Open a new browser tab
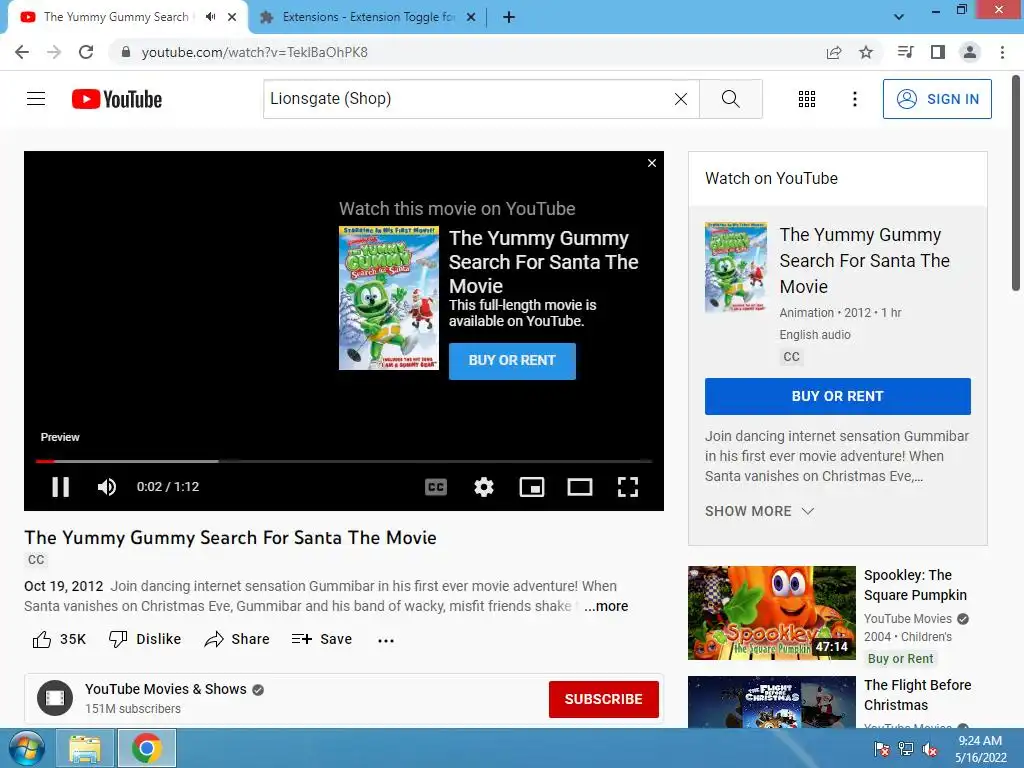The height and width of the screenshot is (768, 1024). tap(509, 17)
